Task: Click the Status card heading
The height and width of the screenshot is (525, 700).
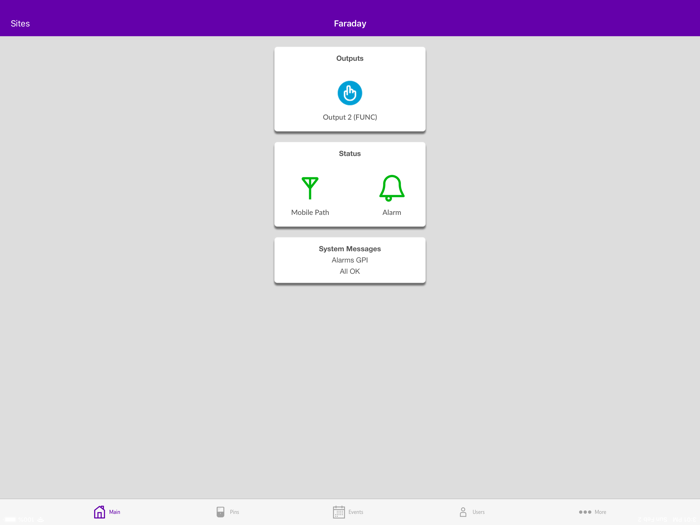Action: coord(350,154)
